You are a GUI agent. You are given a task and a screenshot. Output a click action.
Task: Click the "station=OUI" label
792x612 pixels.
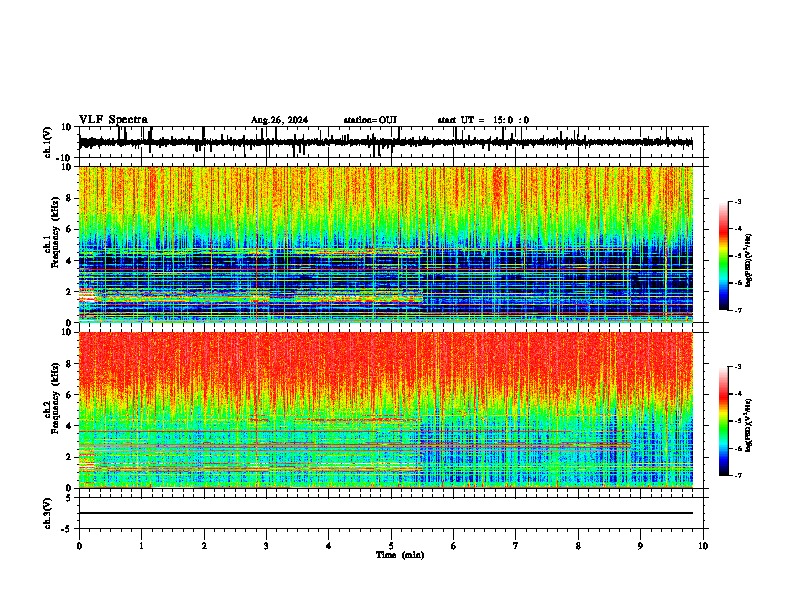[370, 120]
